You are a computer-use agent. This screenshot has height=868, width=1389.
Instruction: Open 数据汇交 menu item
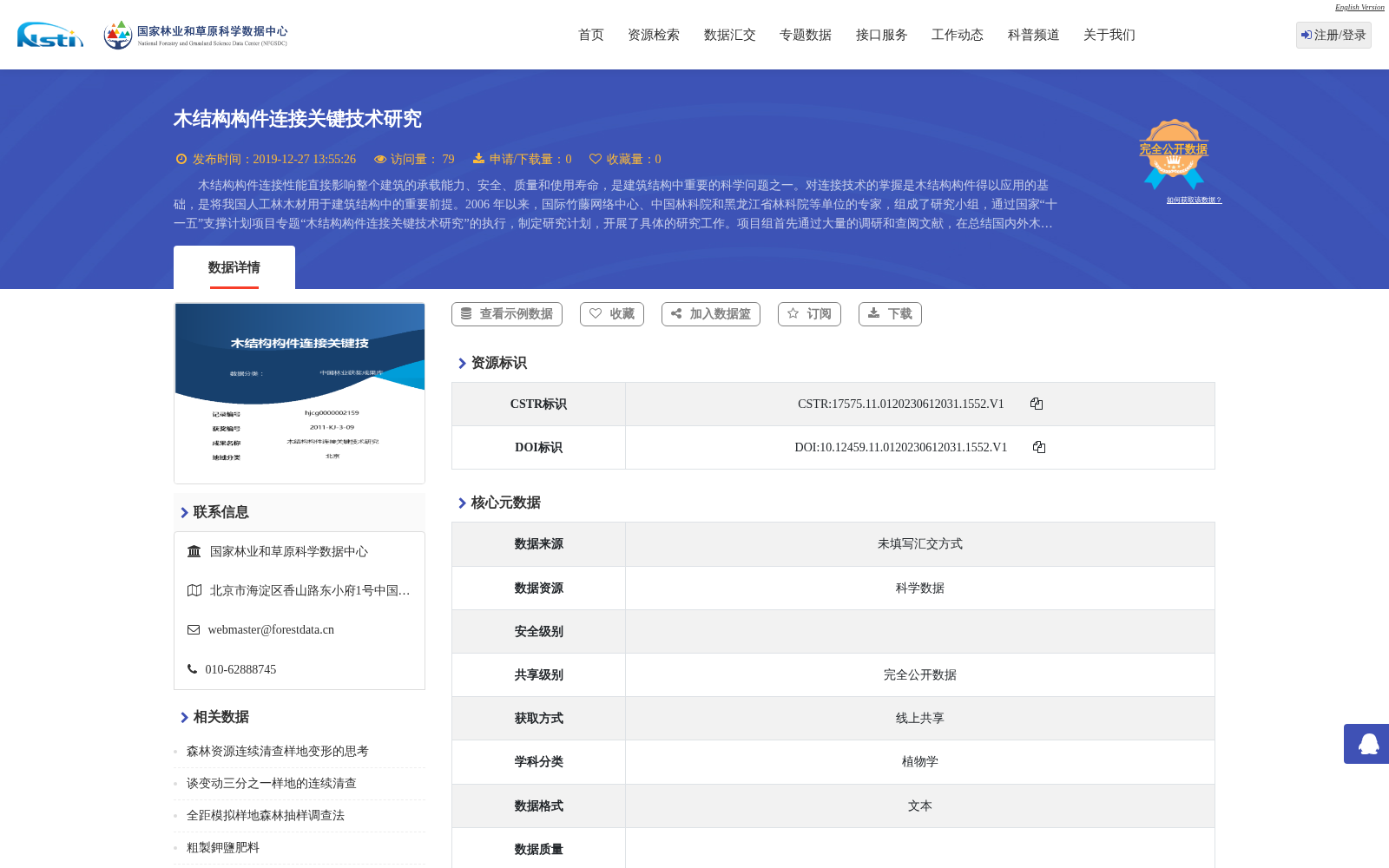(x=730, y=35)
